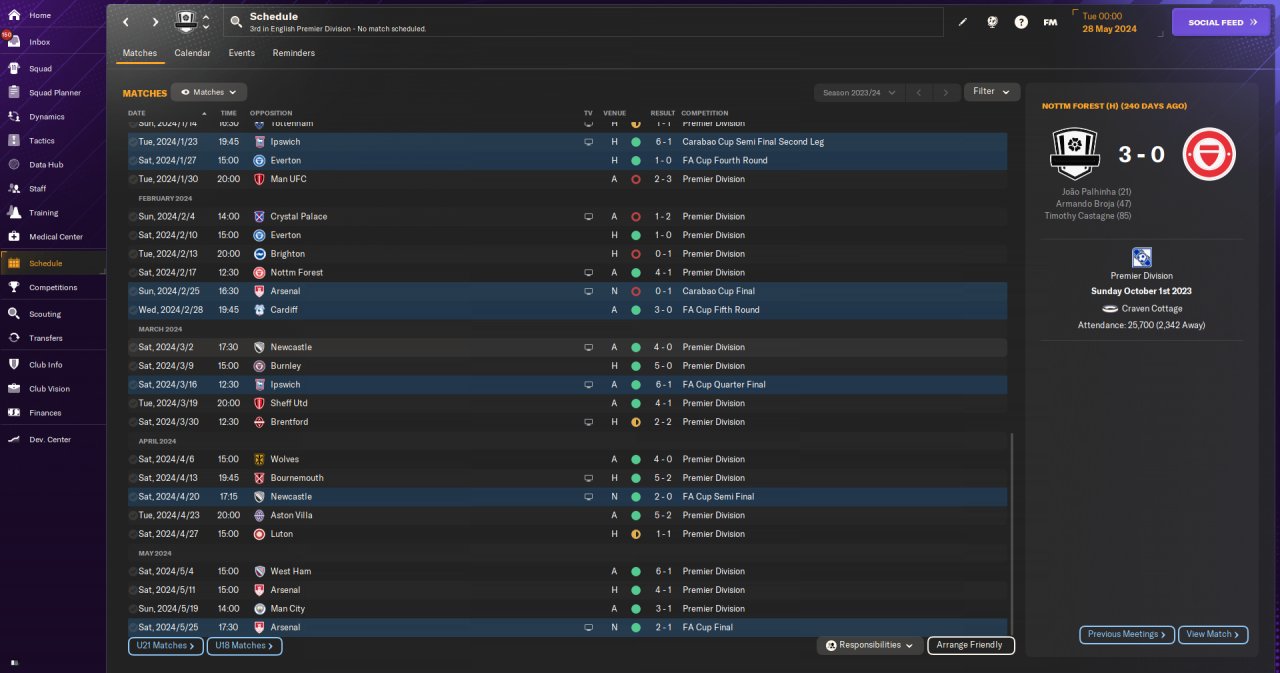Sort by the Competition column header
This screenshot has height=673, width=1280.
tap(705, 113)
